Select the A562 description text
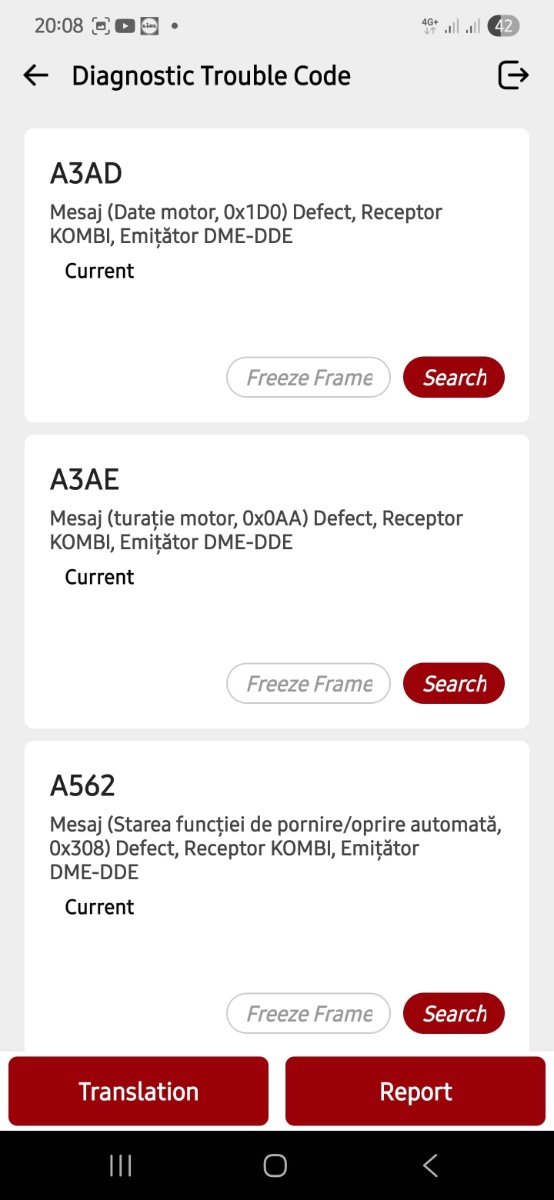554x1200 pixels. pyautogui.click(x=276, y=848)
